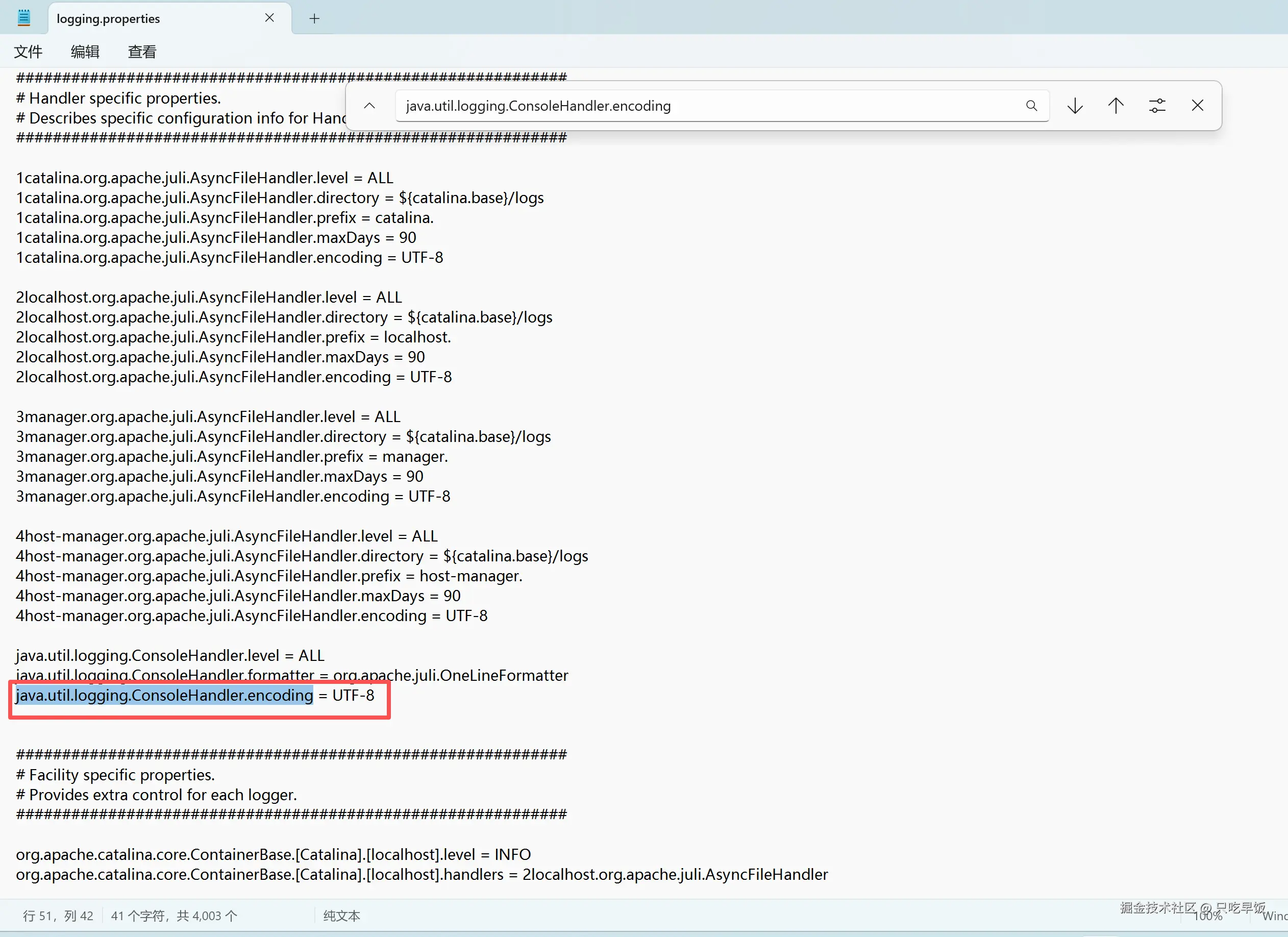The height and width of the screenshot is (937, 1288).
Task: Click the Notepad app icon in title bar
Action: click(24, 18)
